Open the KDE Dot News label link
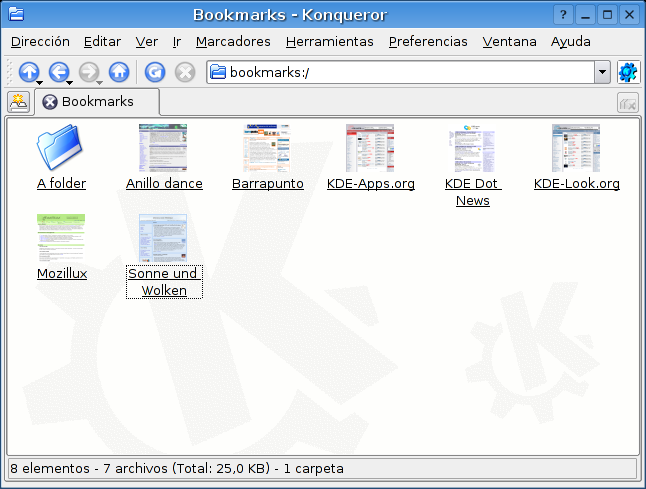Viewport: 646px width, 489px height. click(473, 192)
